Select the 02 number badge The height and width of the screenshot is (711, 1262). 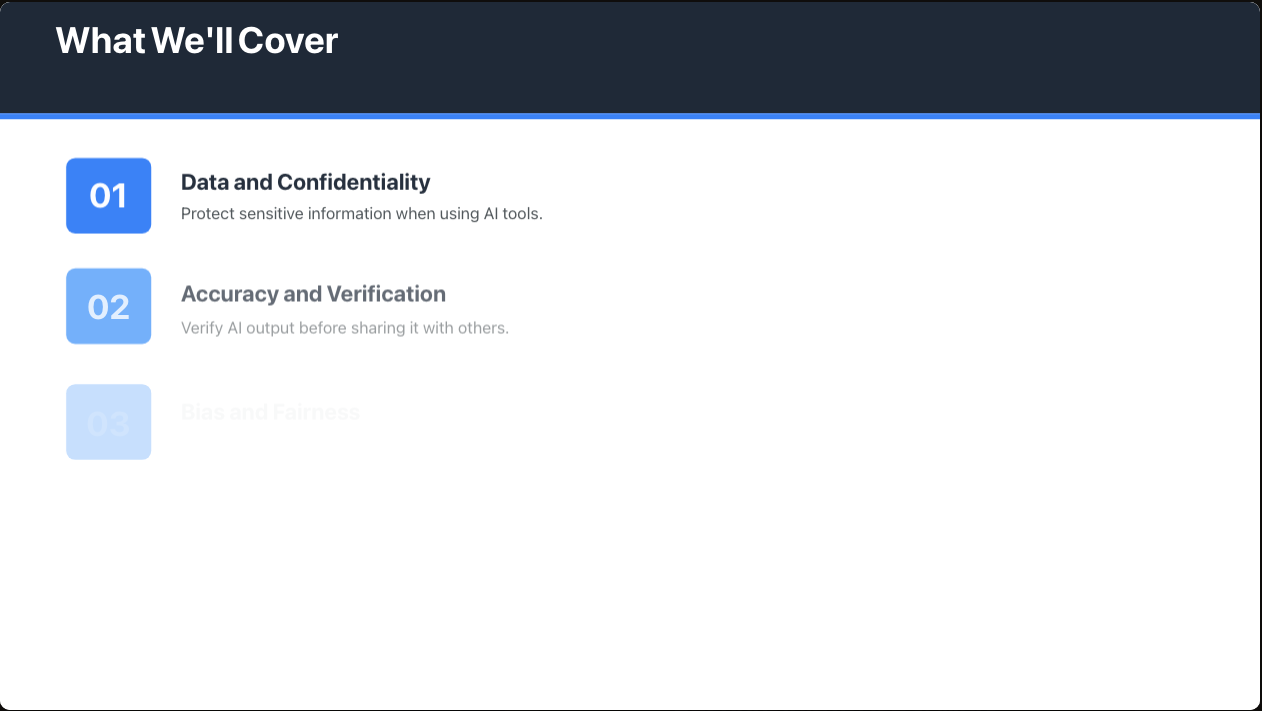(108, 306)
